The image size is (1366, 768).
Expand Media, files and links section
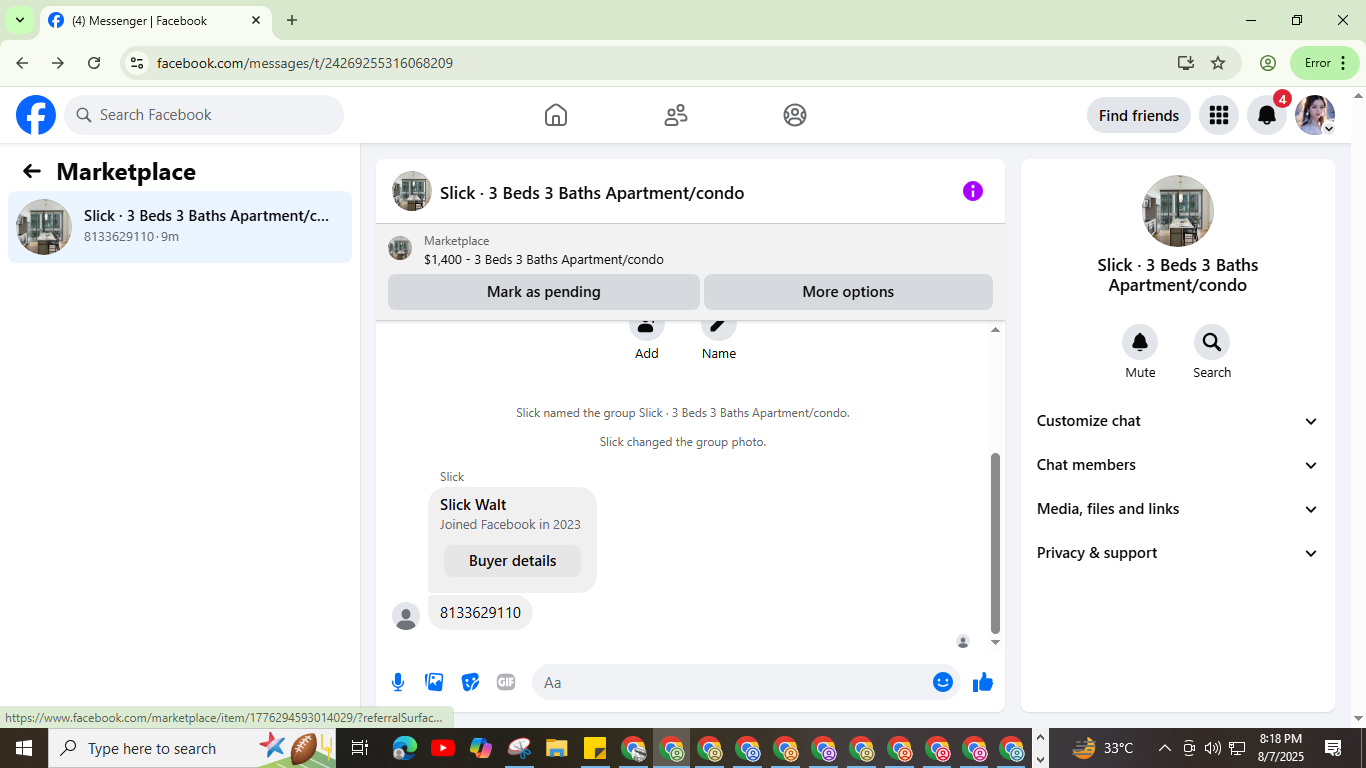(x=1178, y=509)
